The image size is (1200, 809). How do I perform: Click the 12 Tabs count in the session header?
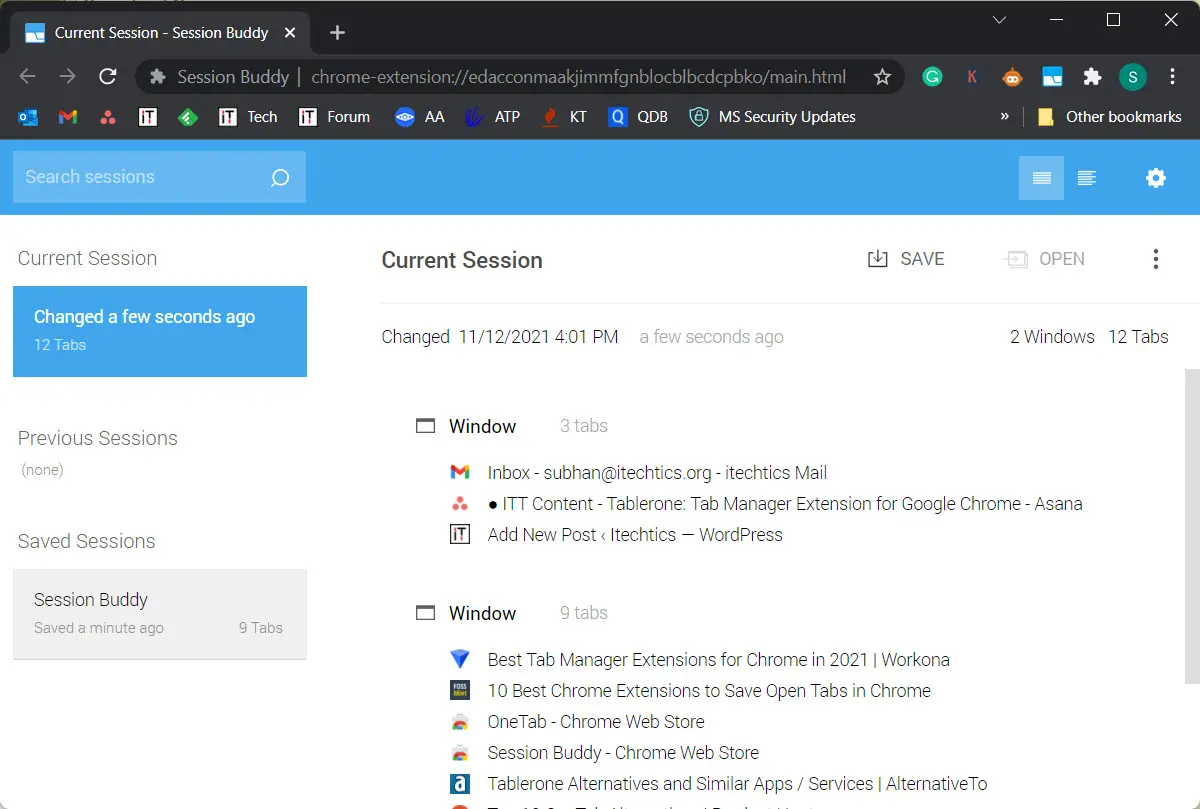(1138, 337)
